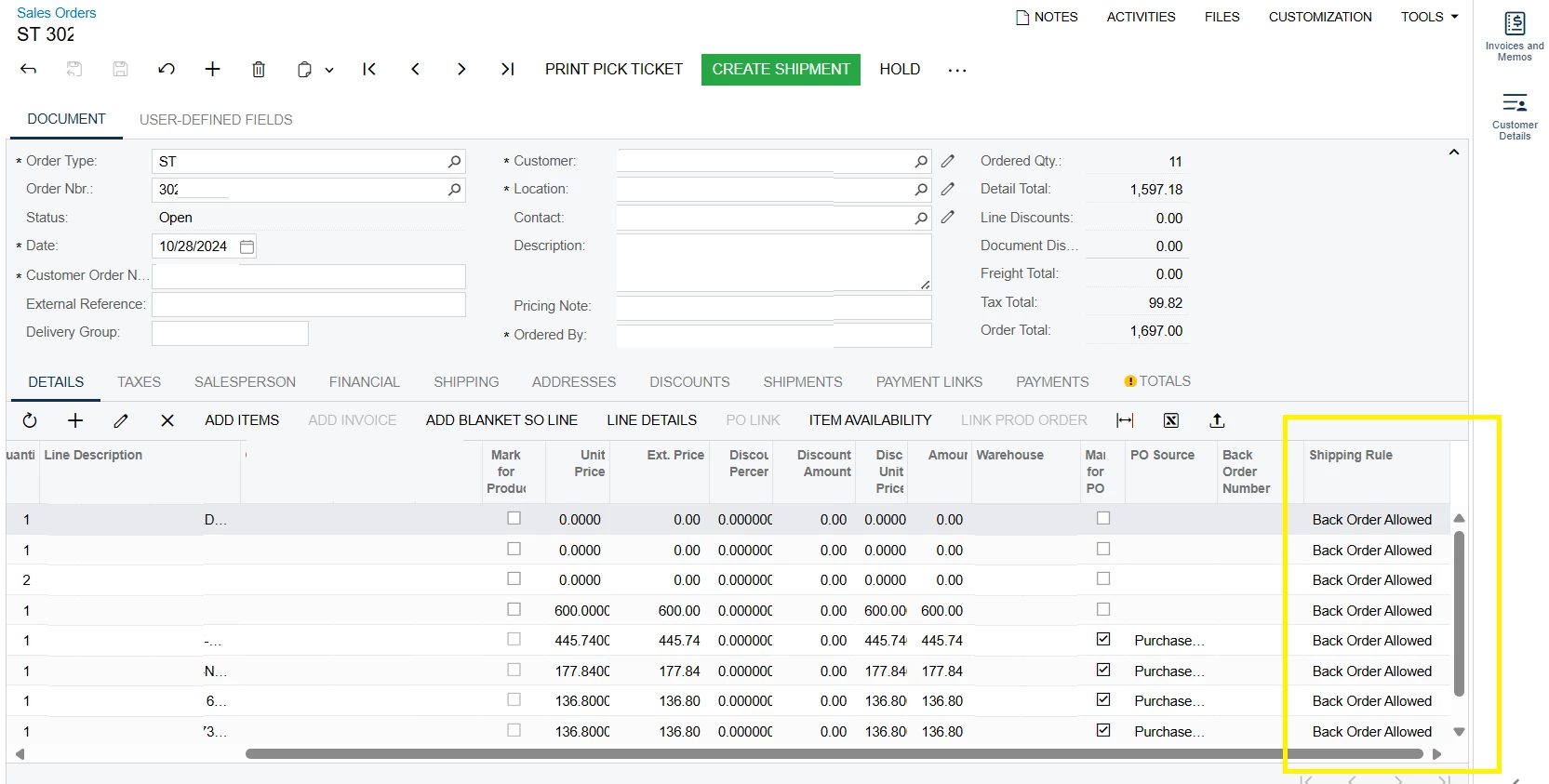
Task: Click the Copy/Clipboard icon
Action: click(x=304, y=70)
